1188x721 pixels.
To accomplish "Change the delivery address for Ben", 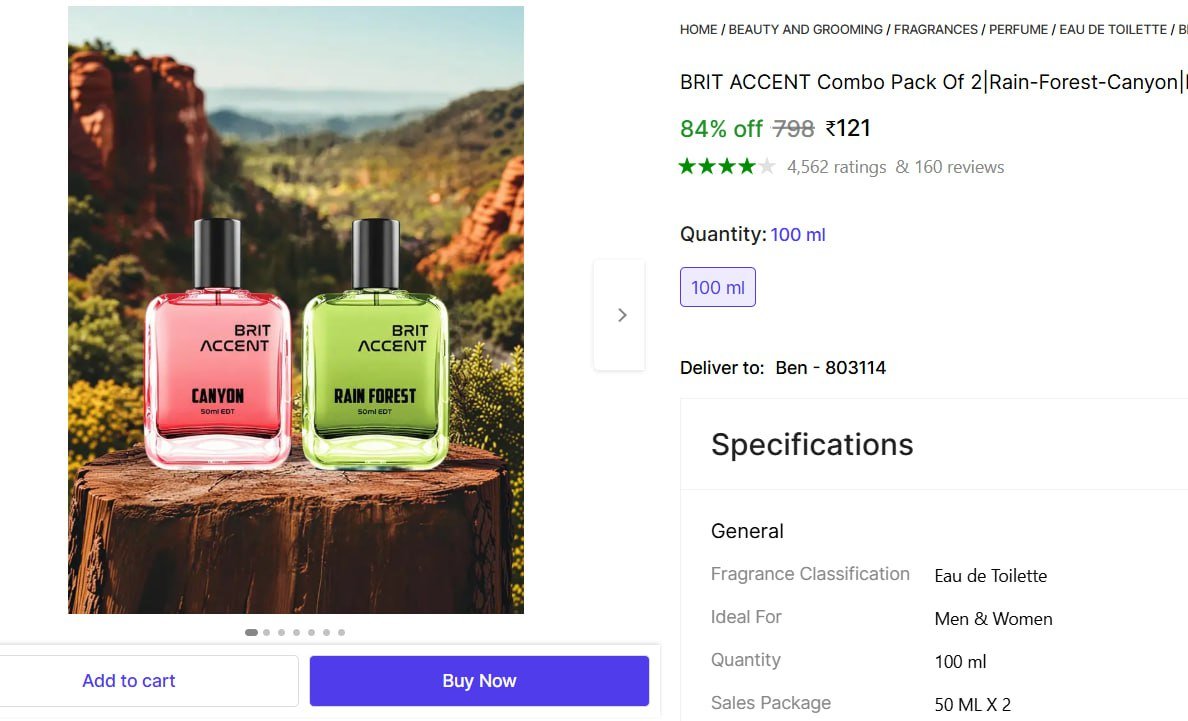I will click(831, 367).
